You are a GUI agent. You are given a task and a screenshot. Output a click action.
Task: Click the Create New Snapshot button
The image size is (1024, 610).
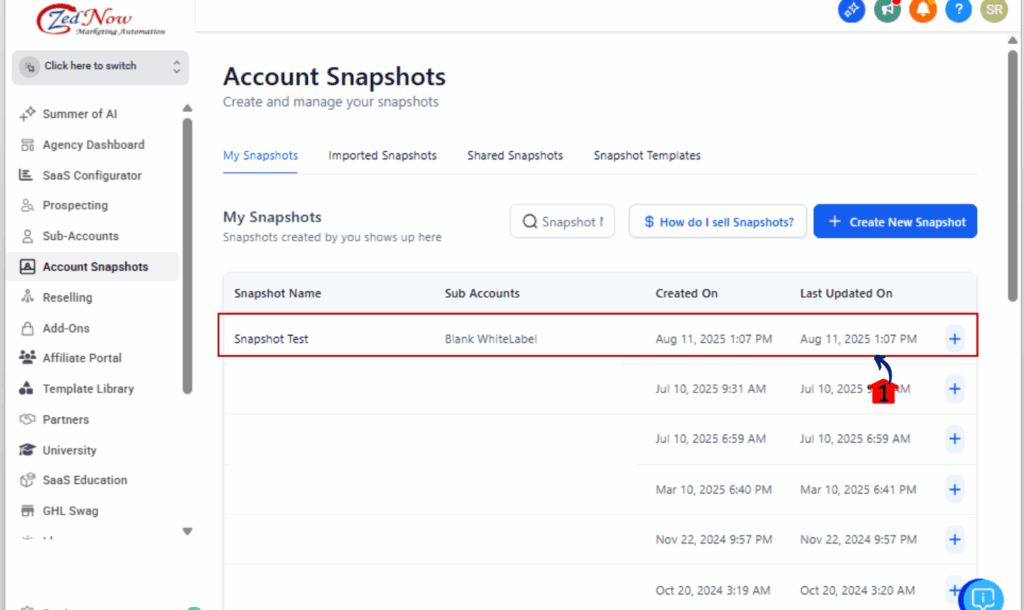pos(895,221)
